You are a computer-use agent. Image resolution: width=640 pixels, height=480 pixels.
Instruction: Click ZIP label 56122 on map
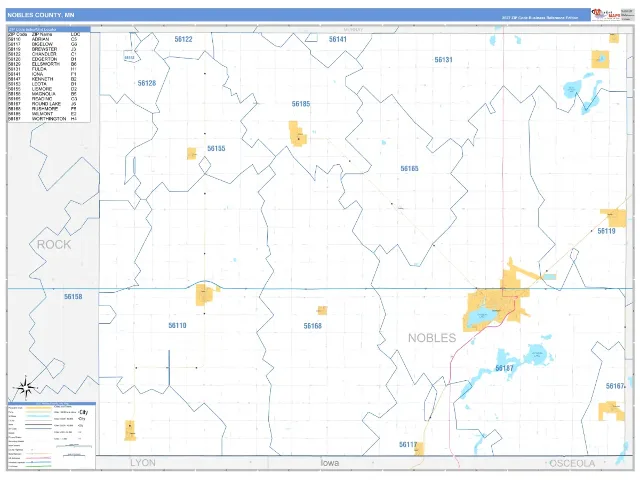183,39
